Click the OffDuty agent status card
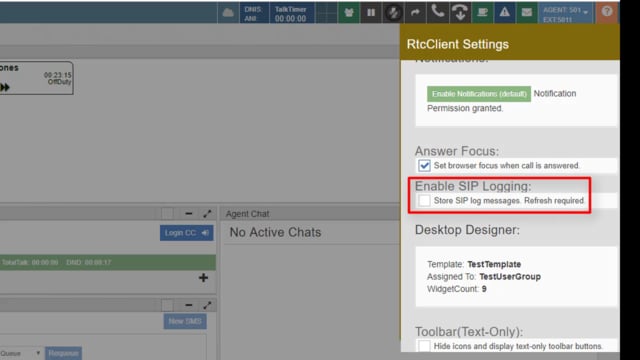This screenshot has height=360, width=640. (37, 78)
